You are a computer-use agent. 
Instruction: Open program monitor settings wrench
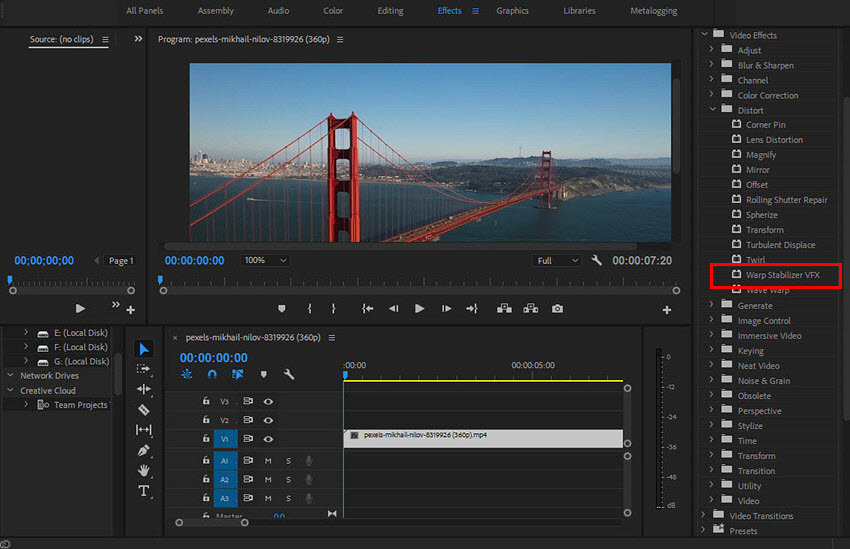point(597,260)
